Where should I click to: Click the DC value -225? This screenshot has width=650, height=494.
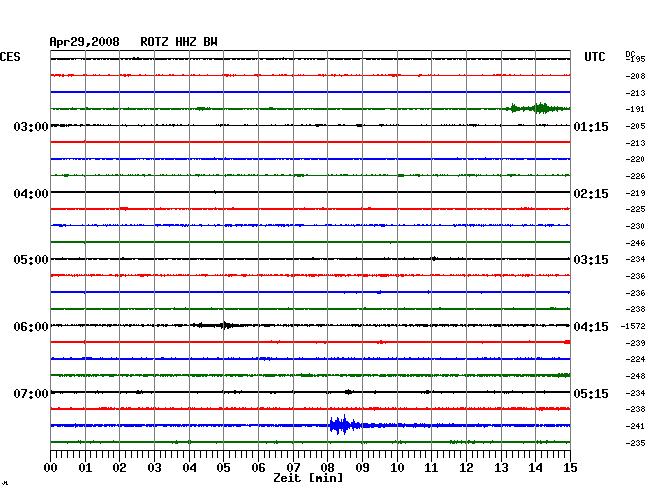[635, 209]
